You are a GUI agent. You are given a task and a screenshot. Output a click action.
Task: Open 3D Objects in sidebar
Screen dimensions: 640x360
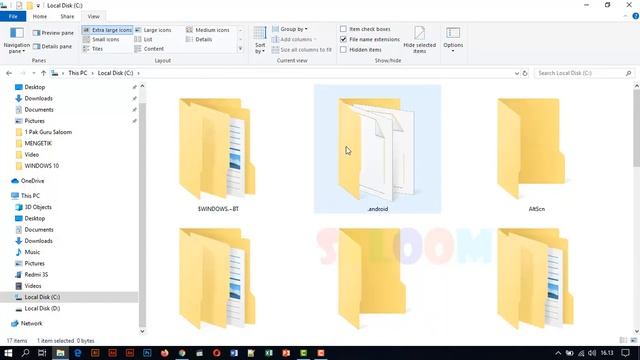point(38,207)
